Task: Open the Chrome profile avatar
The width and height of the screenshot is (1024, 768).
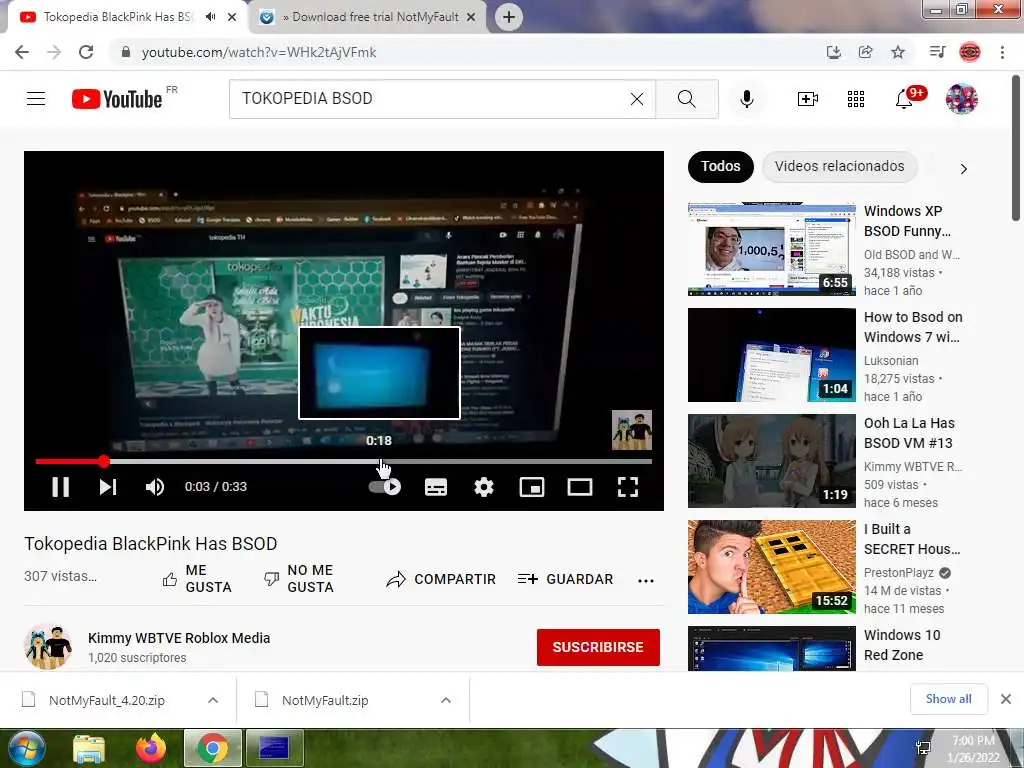Action: (970, 52)
